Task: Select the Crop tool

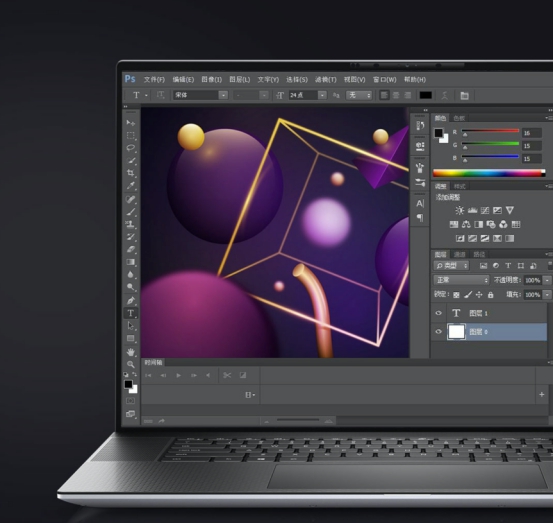Action: tap(131, 173)
